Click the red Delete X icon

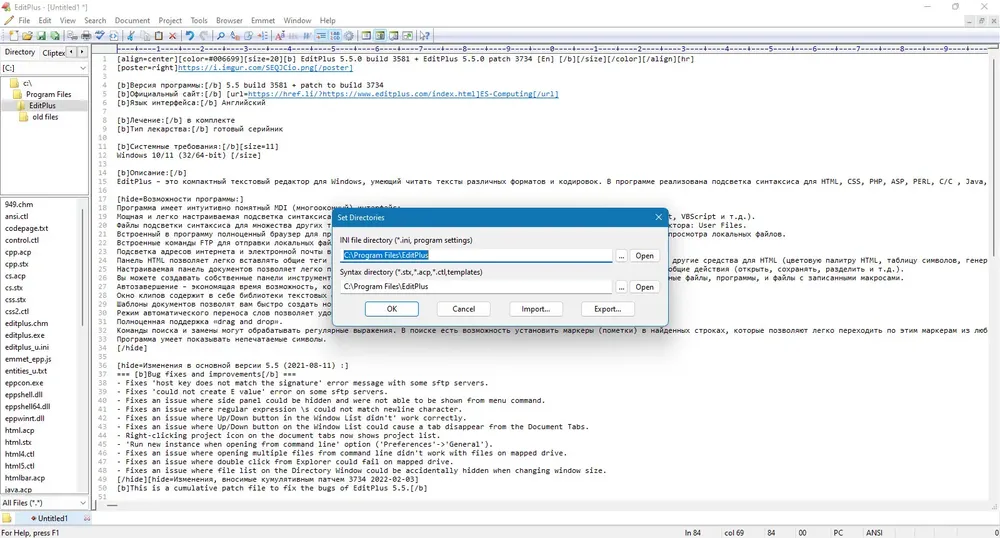coord(172,36)
